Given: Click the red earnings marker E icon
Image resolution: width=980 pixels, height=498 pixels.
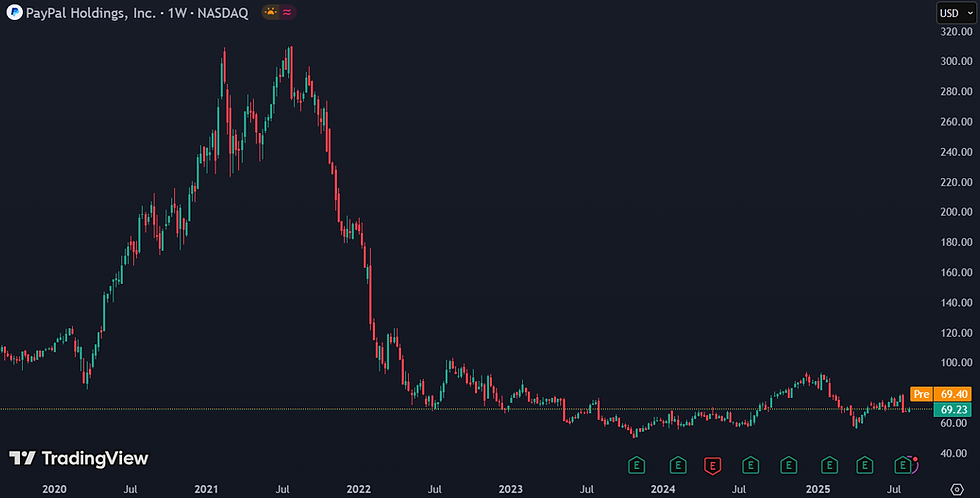Looking at the screenshot, I should click(712, 466).
